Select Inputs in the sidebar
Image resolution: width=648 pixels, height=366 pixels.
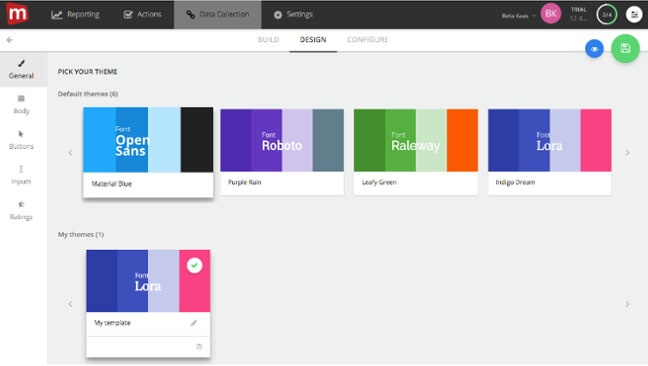click(x=21, y=175)
